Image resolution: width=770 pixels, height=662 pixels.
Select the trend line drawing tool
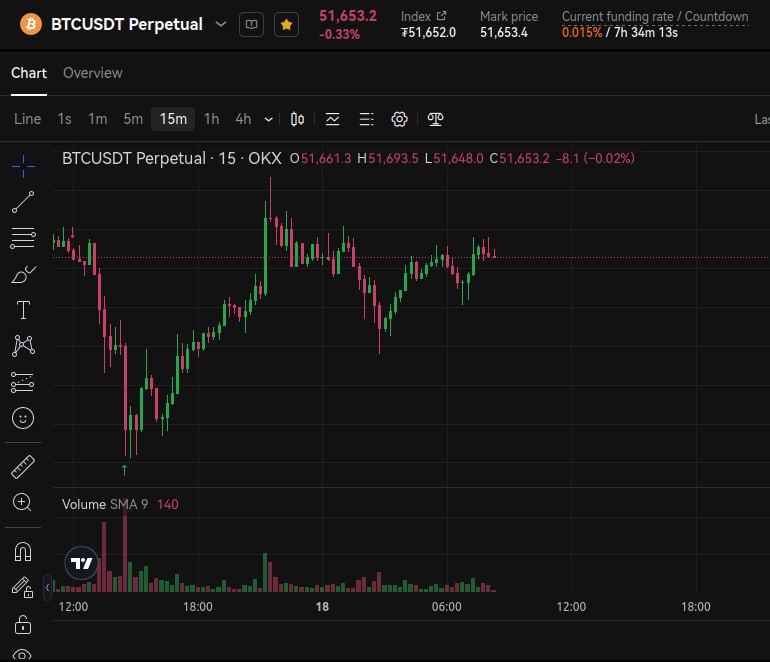[x=23, y=202]
